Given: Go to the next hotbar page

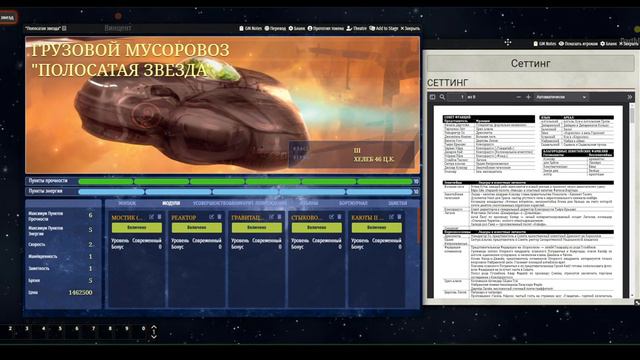Looking at the screenshot, I should coord(154,336).
